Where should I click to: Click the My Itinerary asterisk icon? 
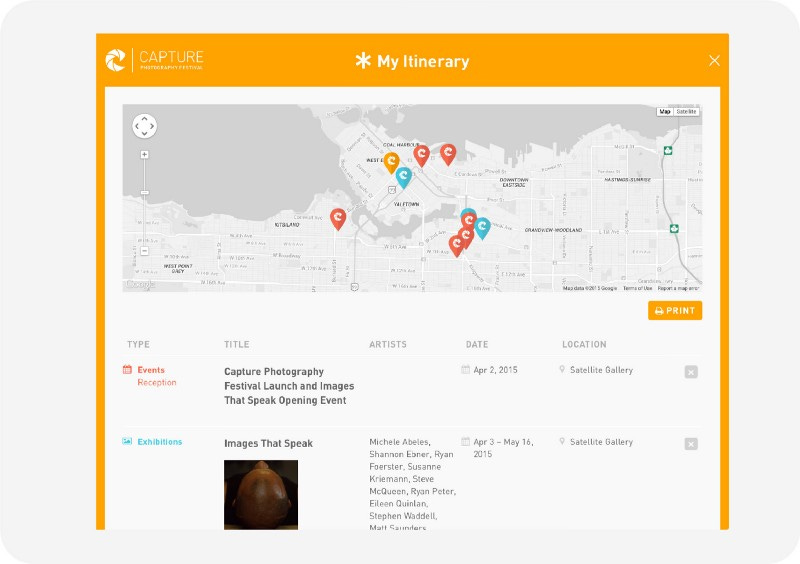(363, 60)
